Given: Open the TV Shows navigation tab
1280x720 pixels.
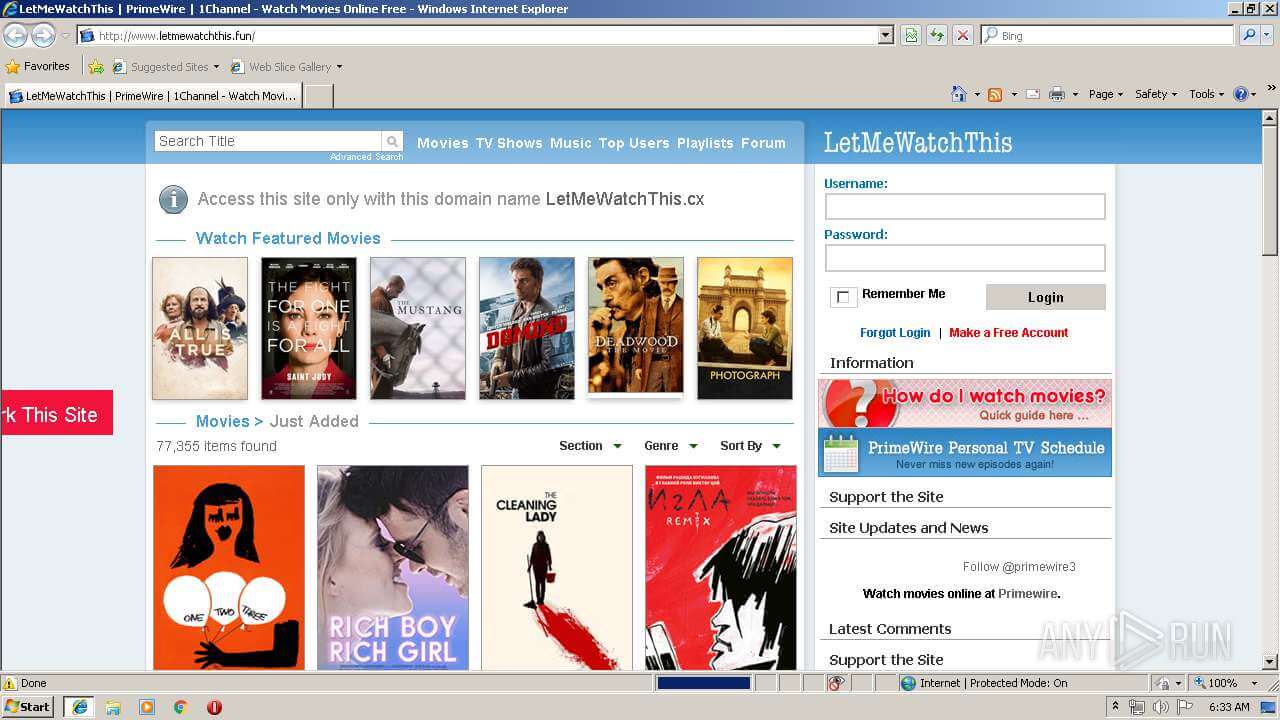Looking at the screenshot, I should click(x=508, y=143).
